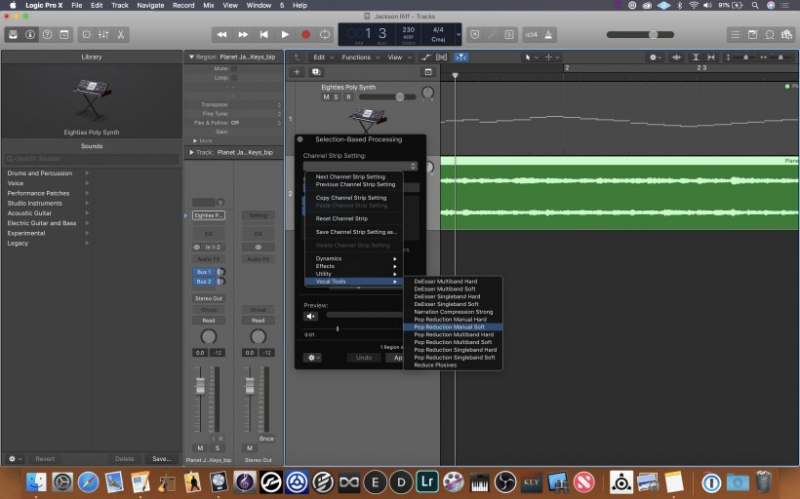Toggle the Flex show/hide button

442,57
